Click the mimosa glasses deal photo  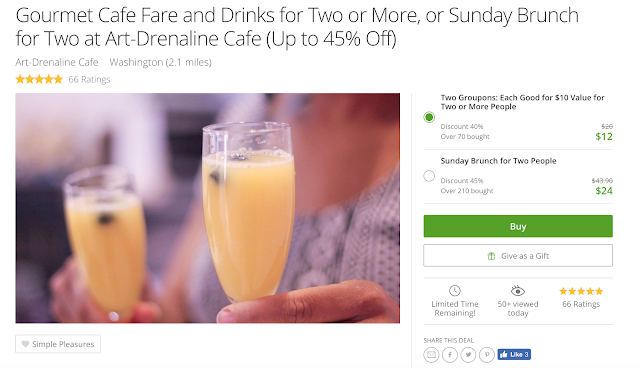(208, 208)
